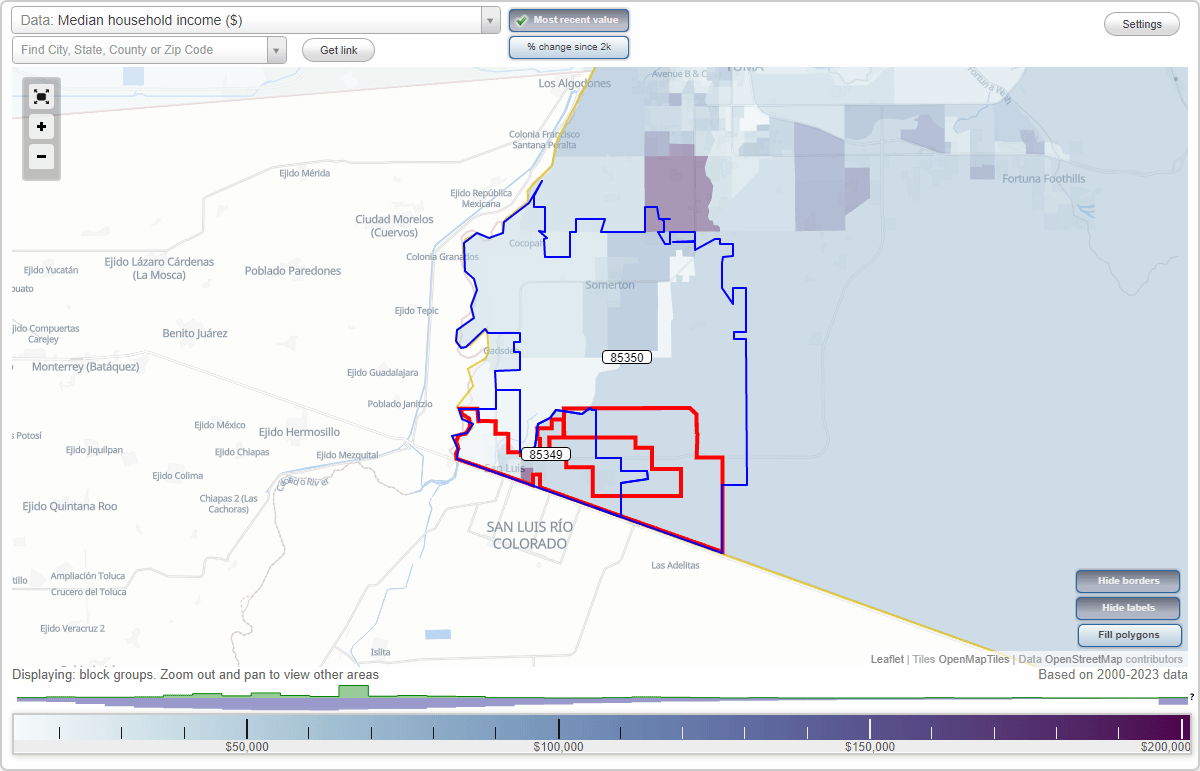The height and width of the screenshot is (771, 1200).
Task: Click the Somerton map label
Action: click(610, 285)
